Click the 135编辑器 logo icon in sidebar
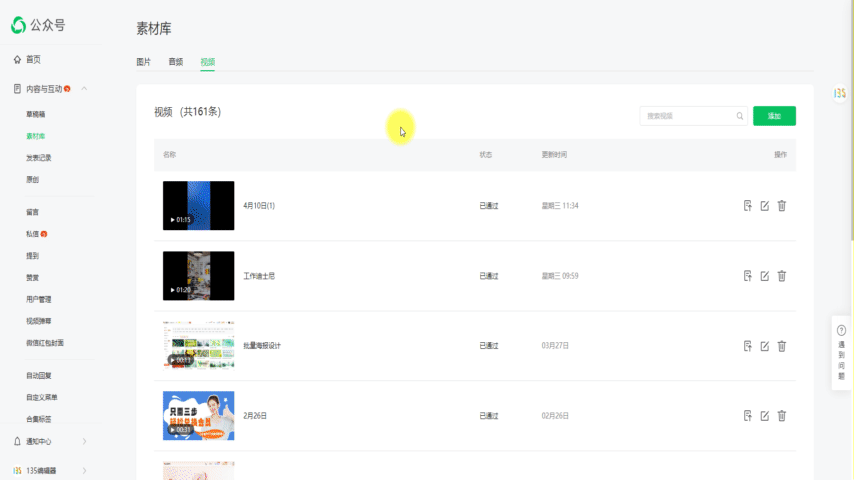The image size is (854, 480). [x=17, y=471]
